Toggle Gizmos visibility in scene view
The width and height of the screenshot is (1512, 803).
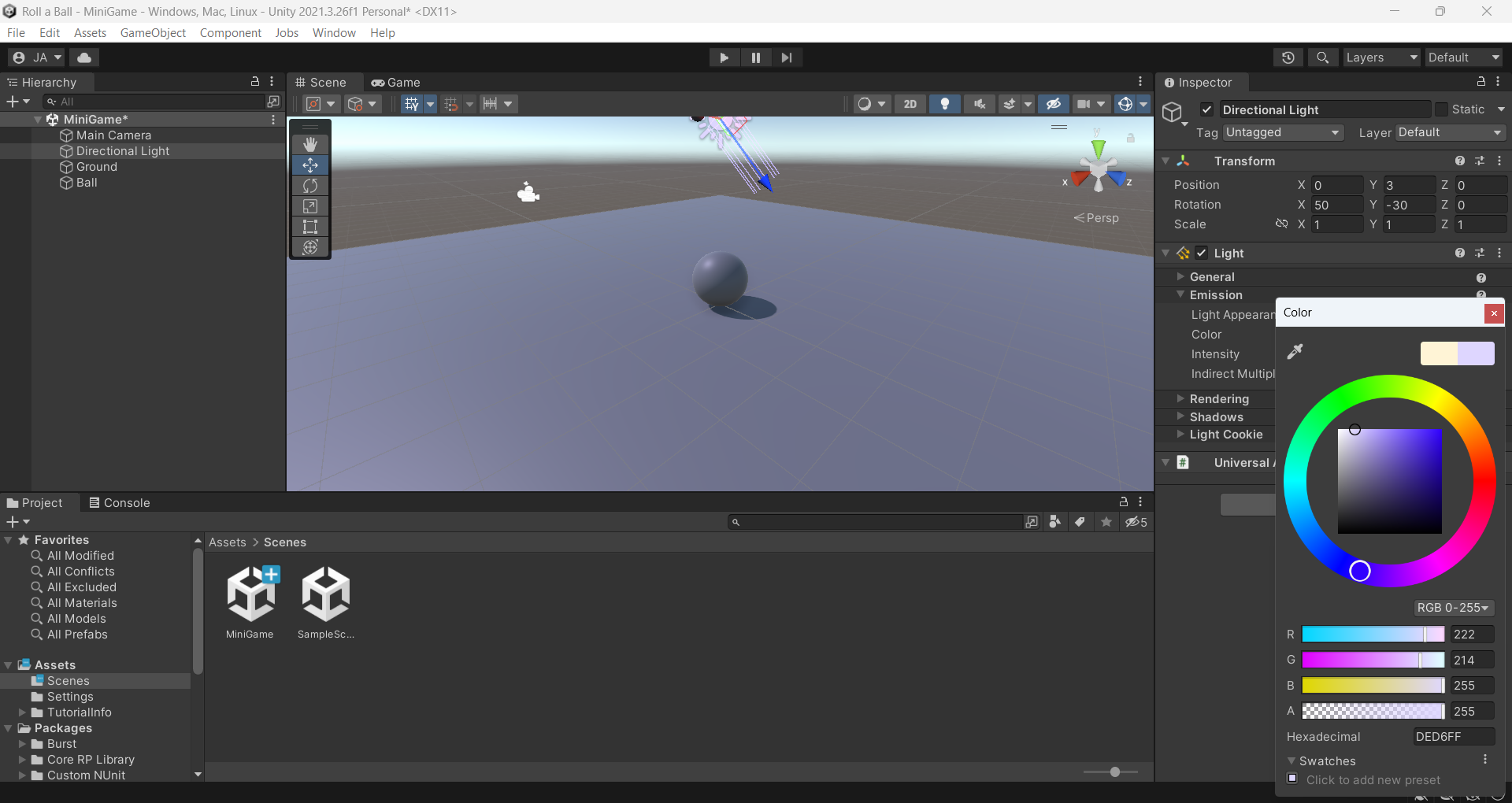[x=1125, y=104]
